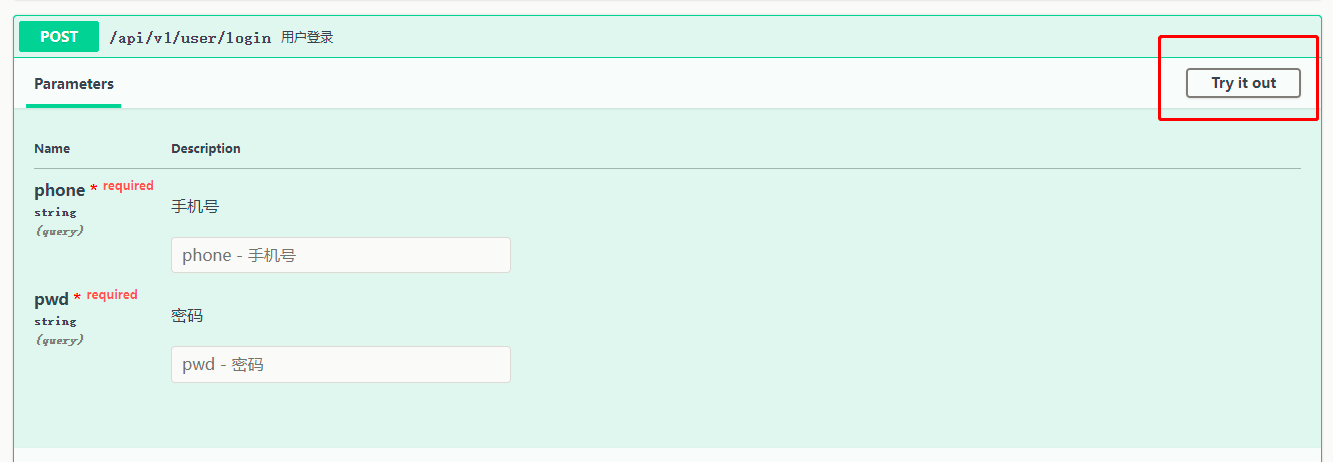Click the string type under pwd
Image resolution: width=1333 pixels, height=462 pixels.
(55, 321)
